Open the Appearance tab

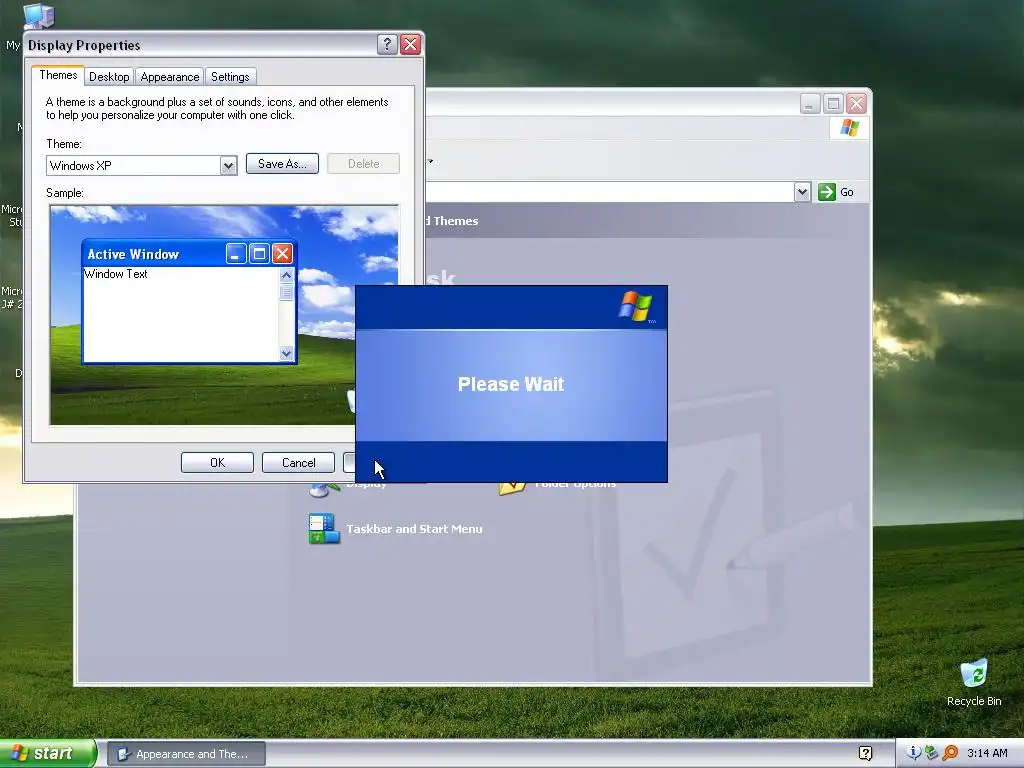[x=170, y=77]
